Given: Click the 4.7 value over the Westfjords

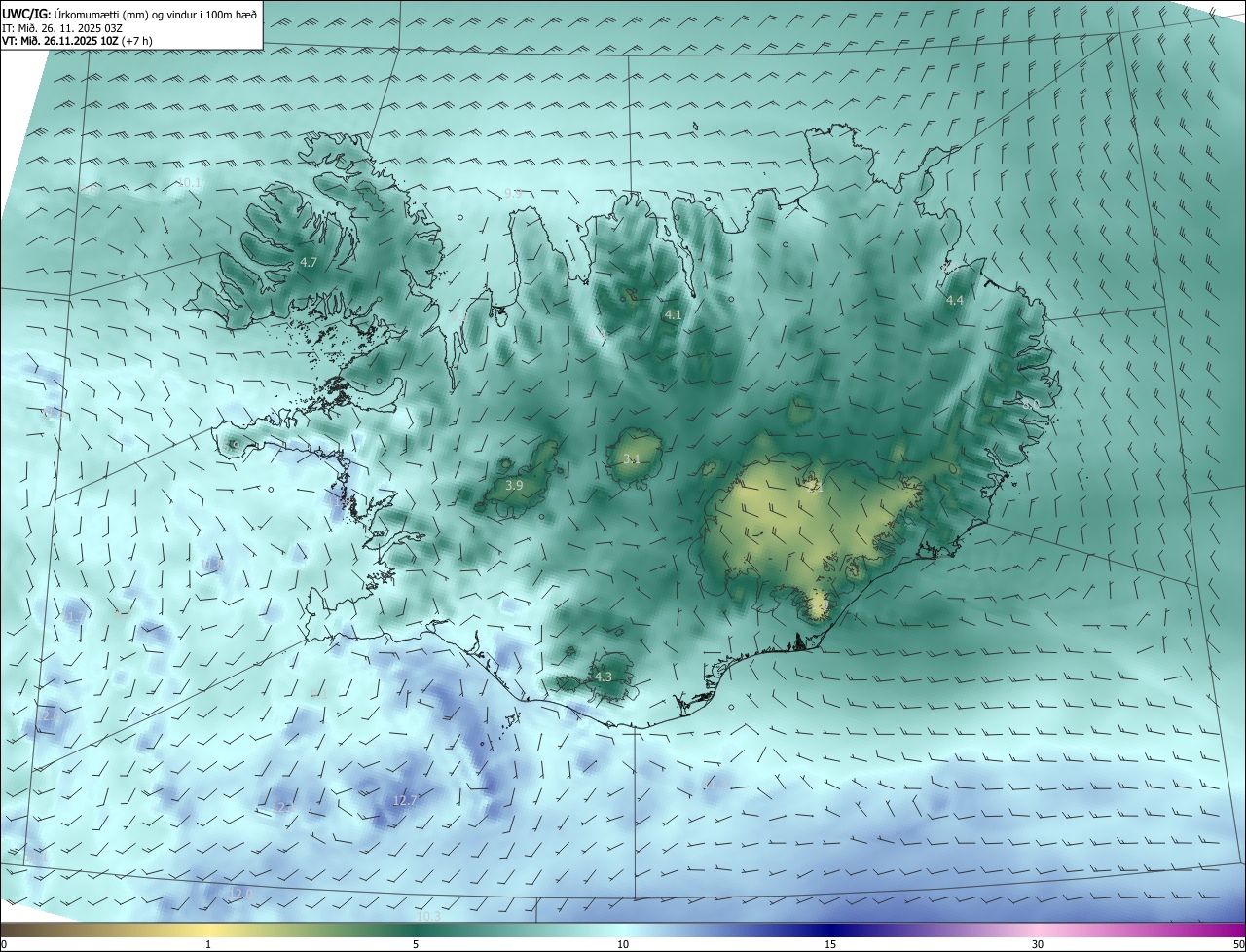Looking at the screenshot, I should 309,263.
